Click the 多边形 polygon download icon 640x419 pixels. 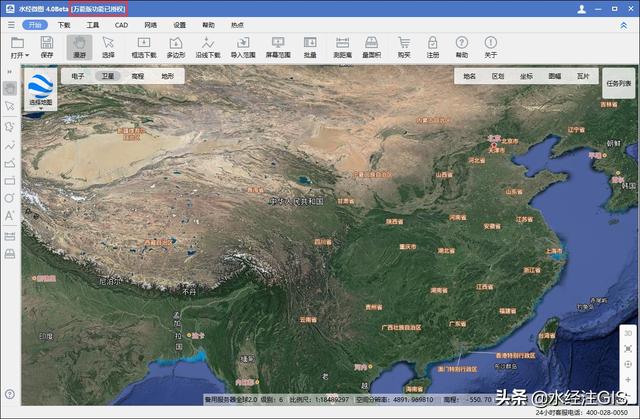click(176, 47)
